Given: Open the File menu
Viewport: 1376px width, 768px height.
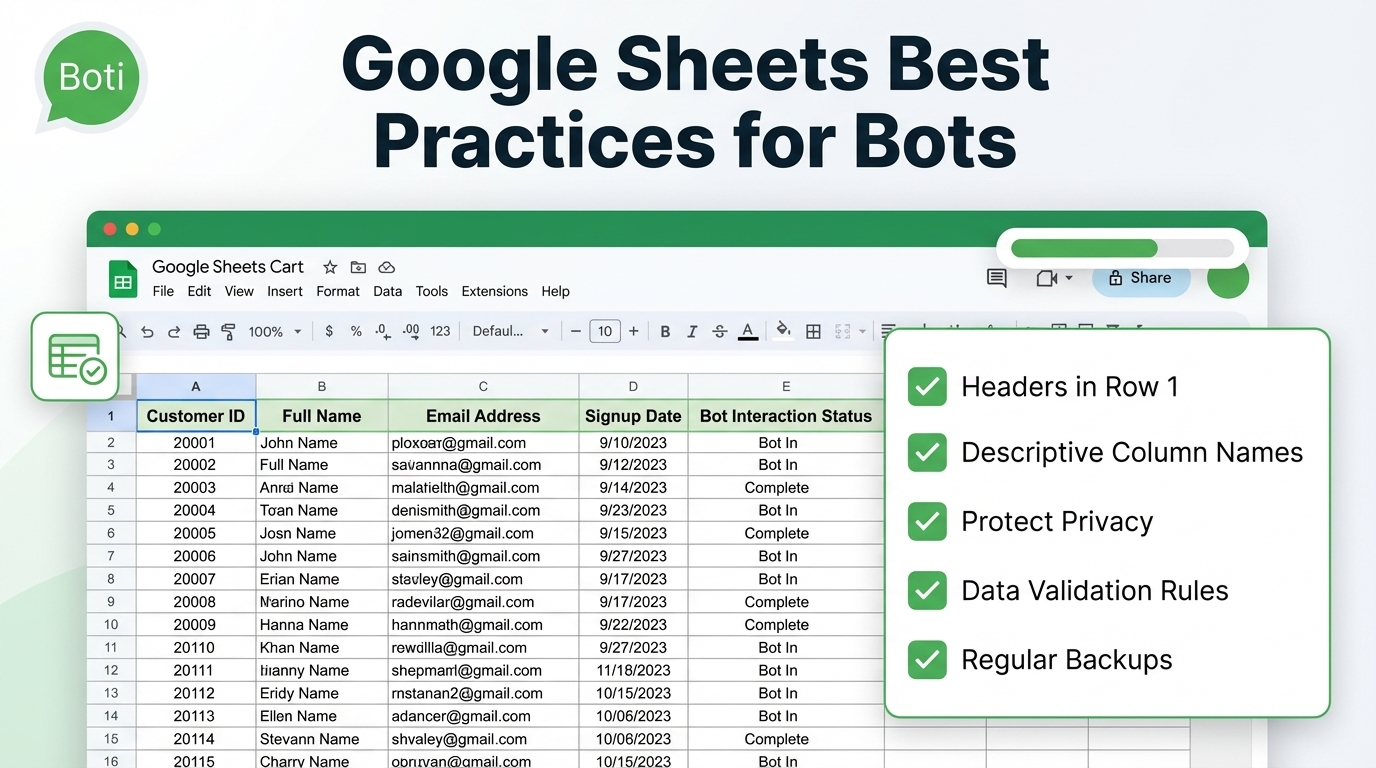Looking at the screenshot, I should coord(163,291).
